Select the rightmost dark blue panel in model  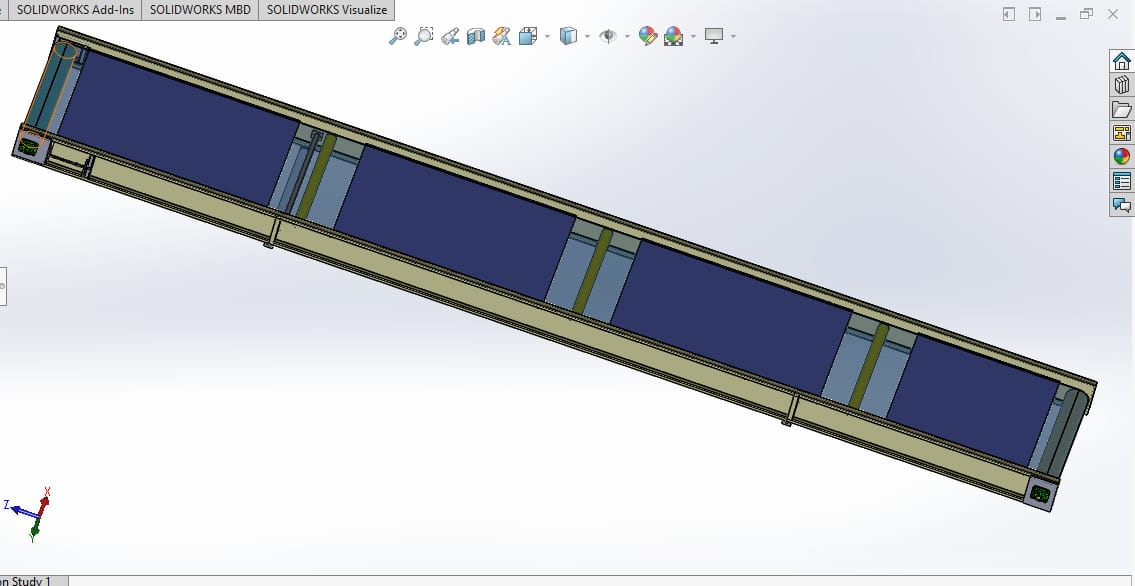tap(971, 401)
